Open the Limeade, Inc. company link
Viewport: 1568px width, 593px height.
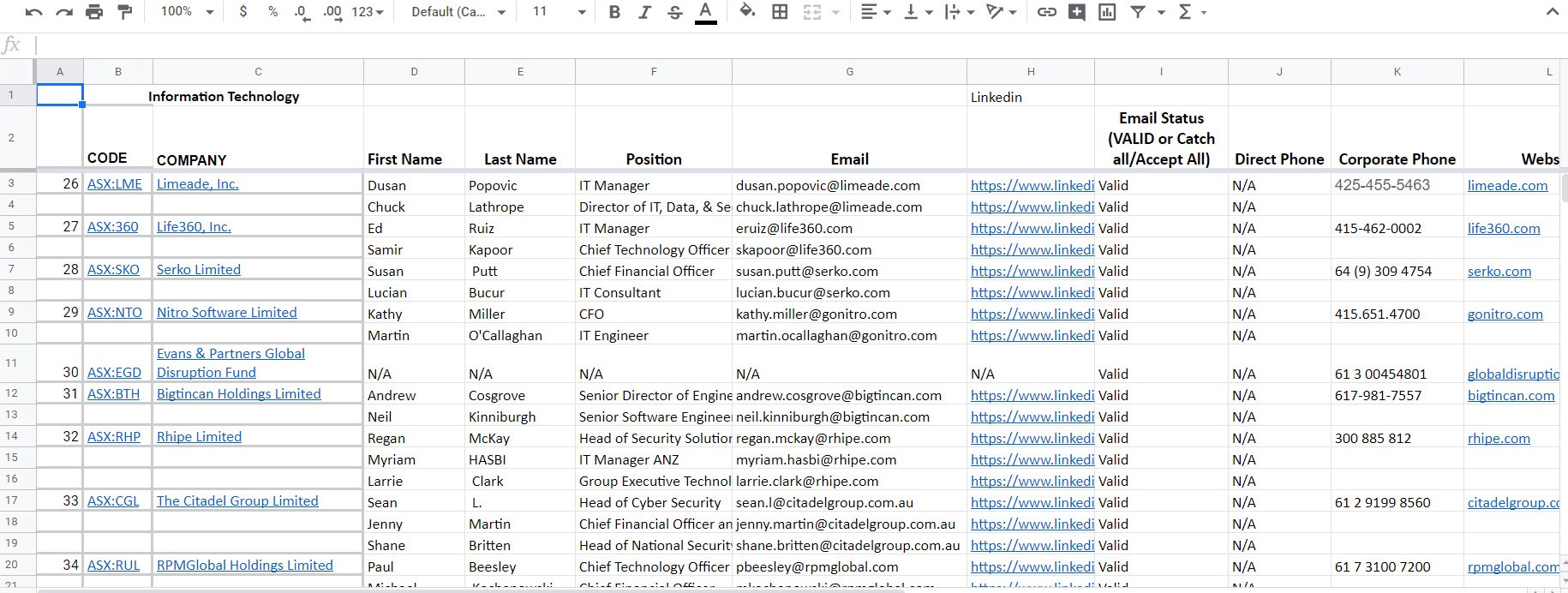(x=198, y=184)
